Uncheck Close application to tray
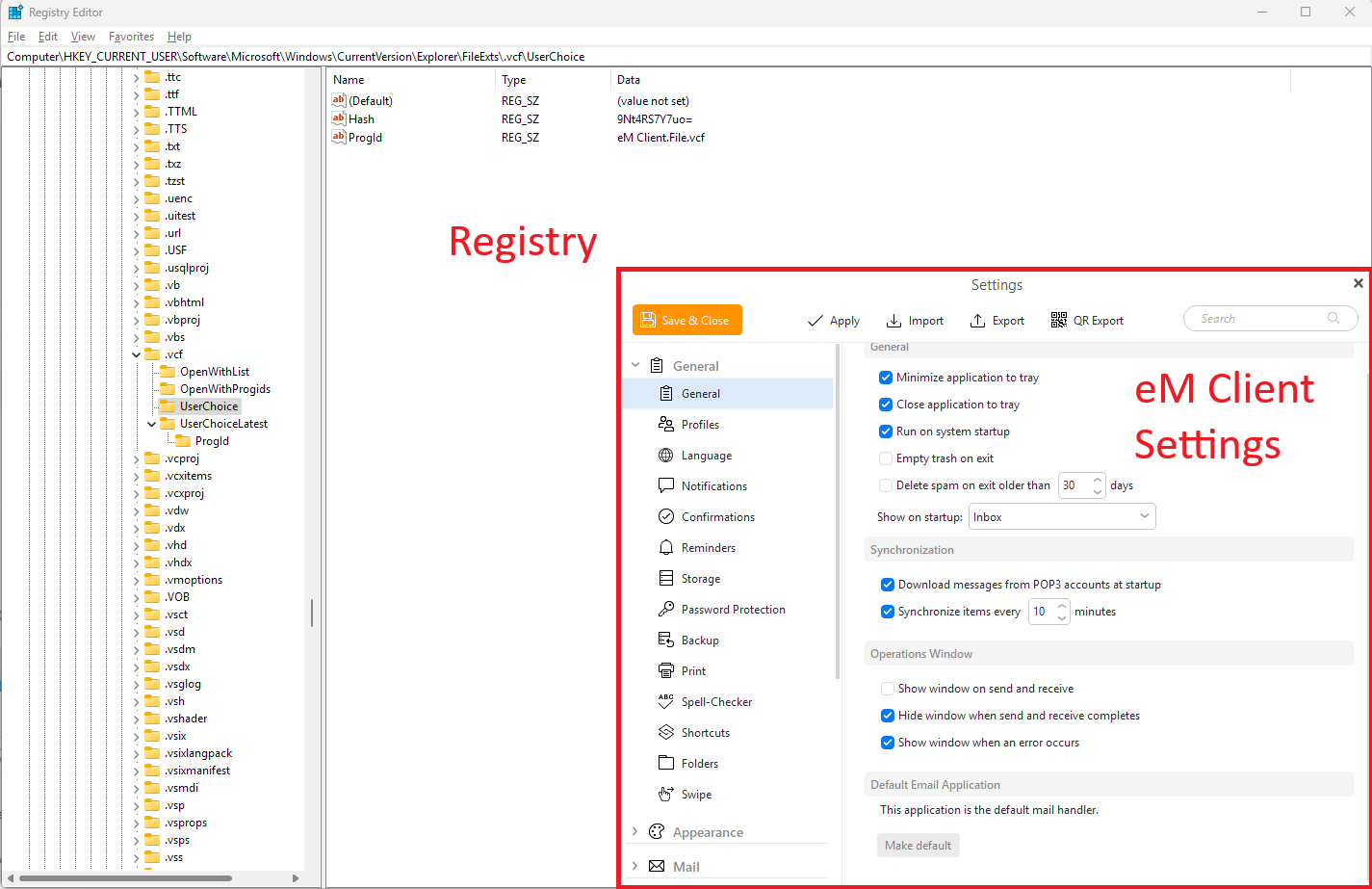The height and width of the screenshot is (889, 1372). (886, 405)
